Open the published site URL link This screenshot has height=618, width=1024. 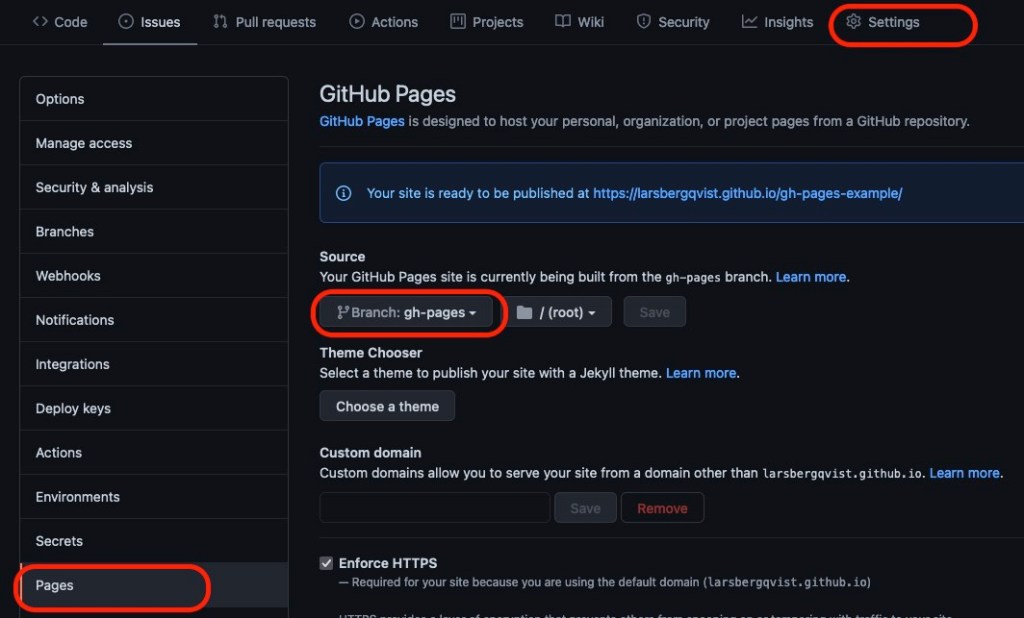click(747, 193)
